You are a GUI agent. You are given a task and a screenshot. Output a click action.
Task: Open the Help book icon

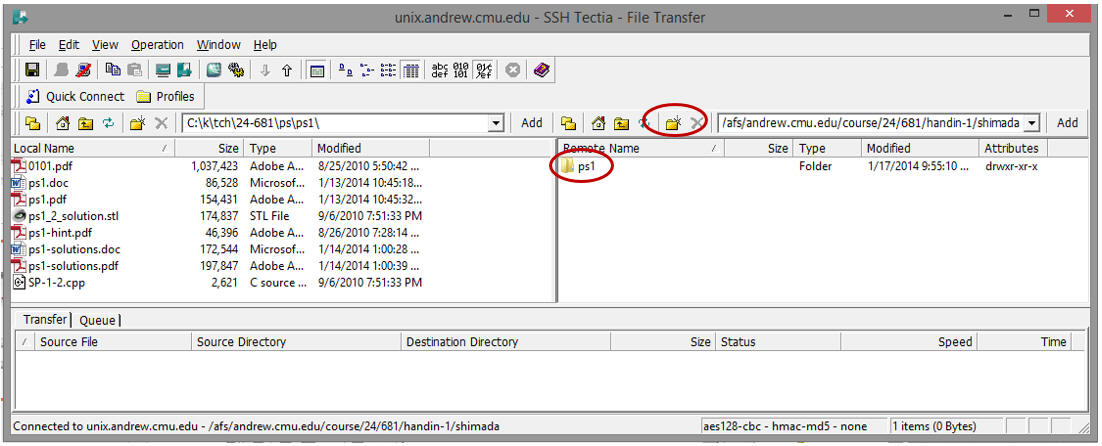(540, 70)
